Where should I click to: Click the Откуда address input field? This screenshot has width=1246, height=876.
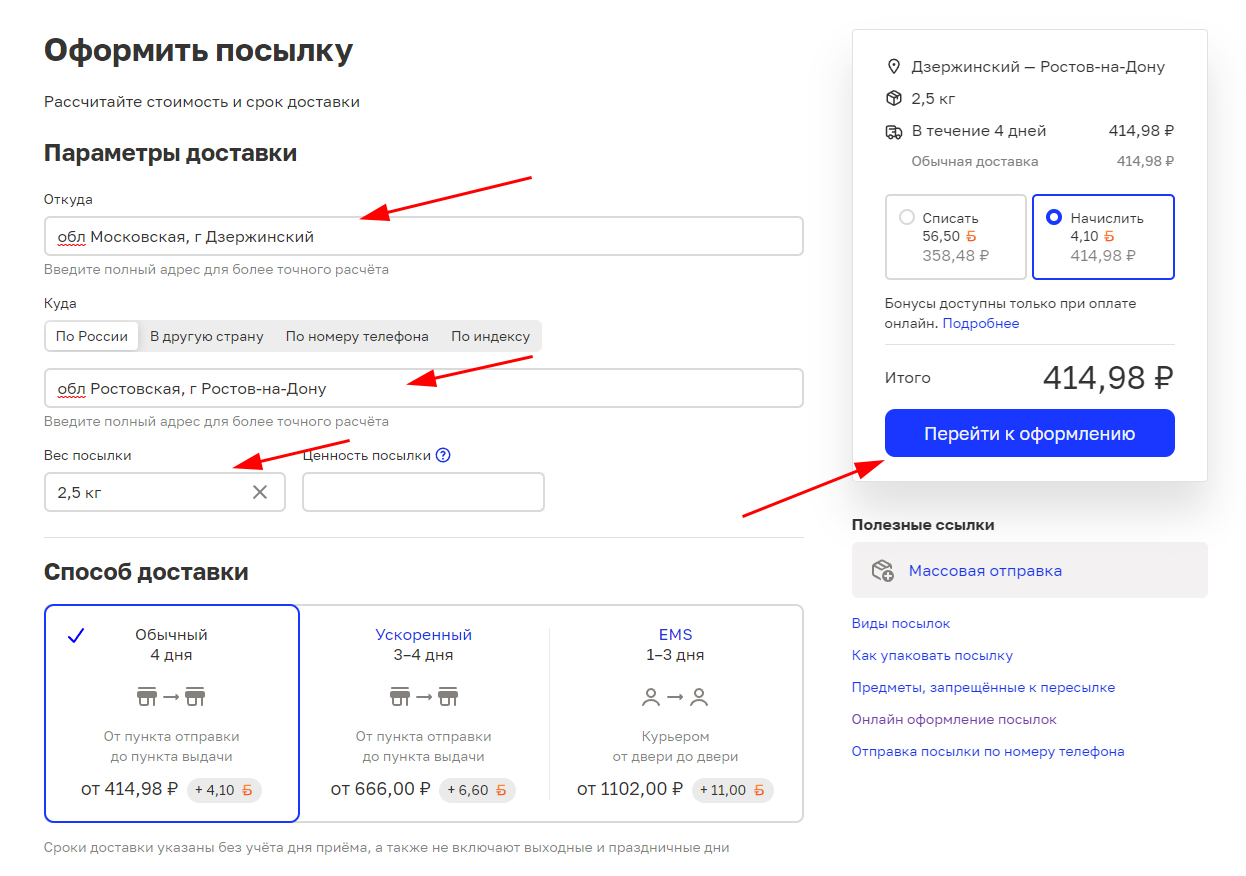point(423,236)
